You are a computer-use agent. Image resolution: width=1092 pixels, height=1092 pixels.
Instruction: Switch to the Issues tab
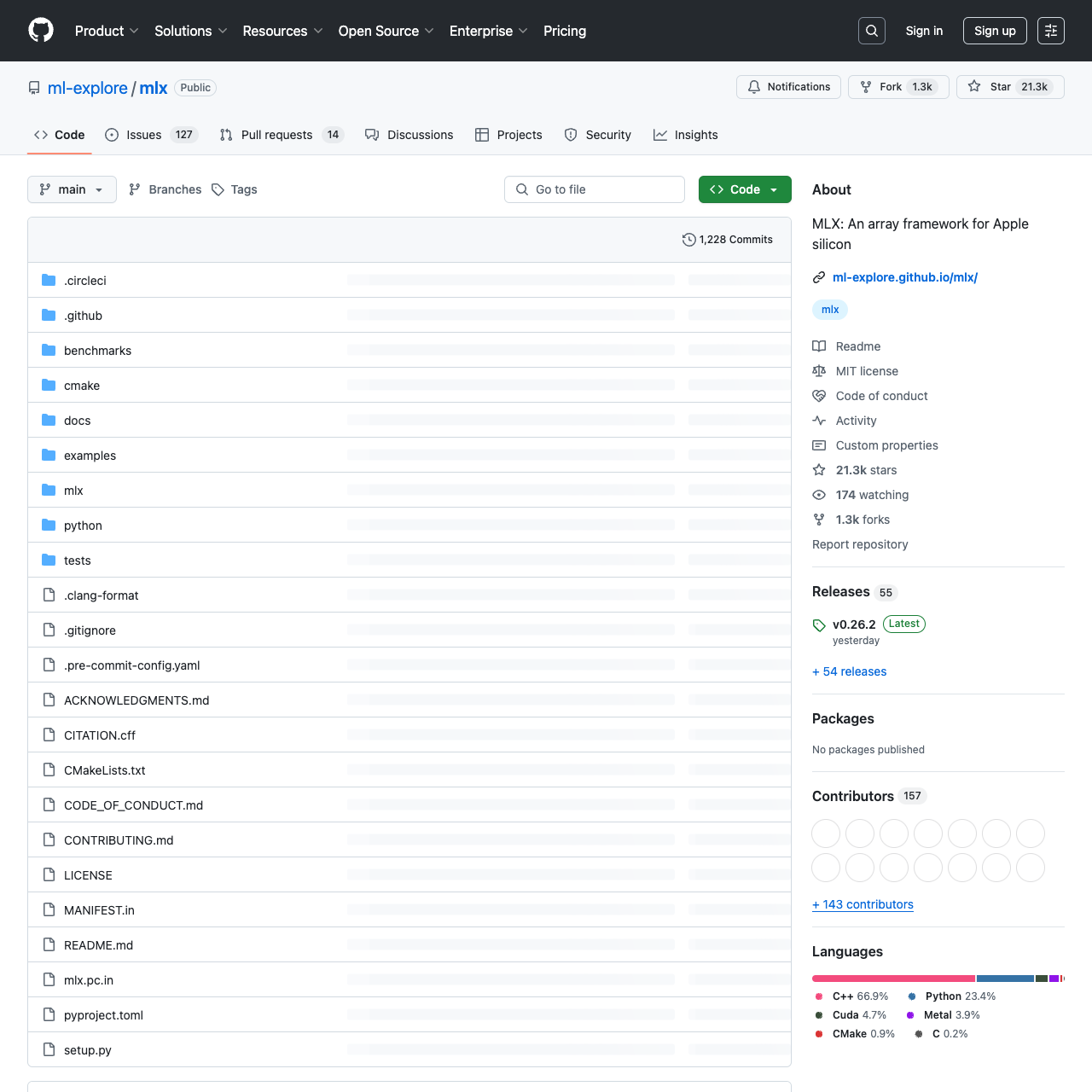coord(151,135)
